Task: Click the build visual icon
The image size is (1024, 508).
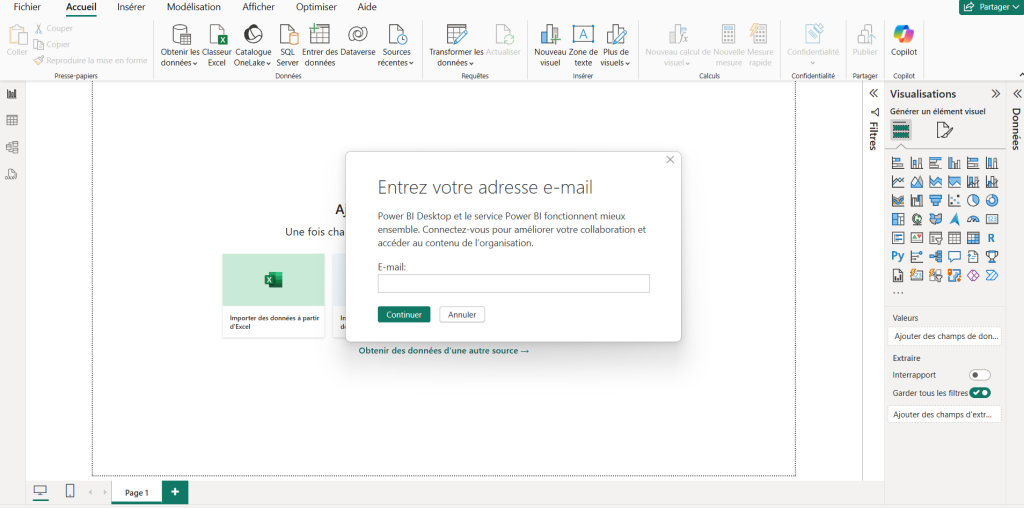Action: pos(901,131)
